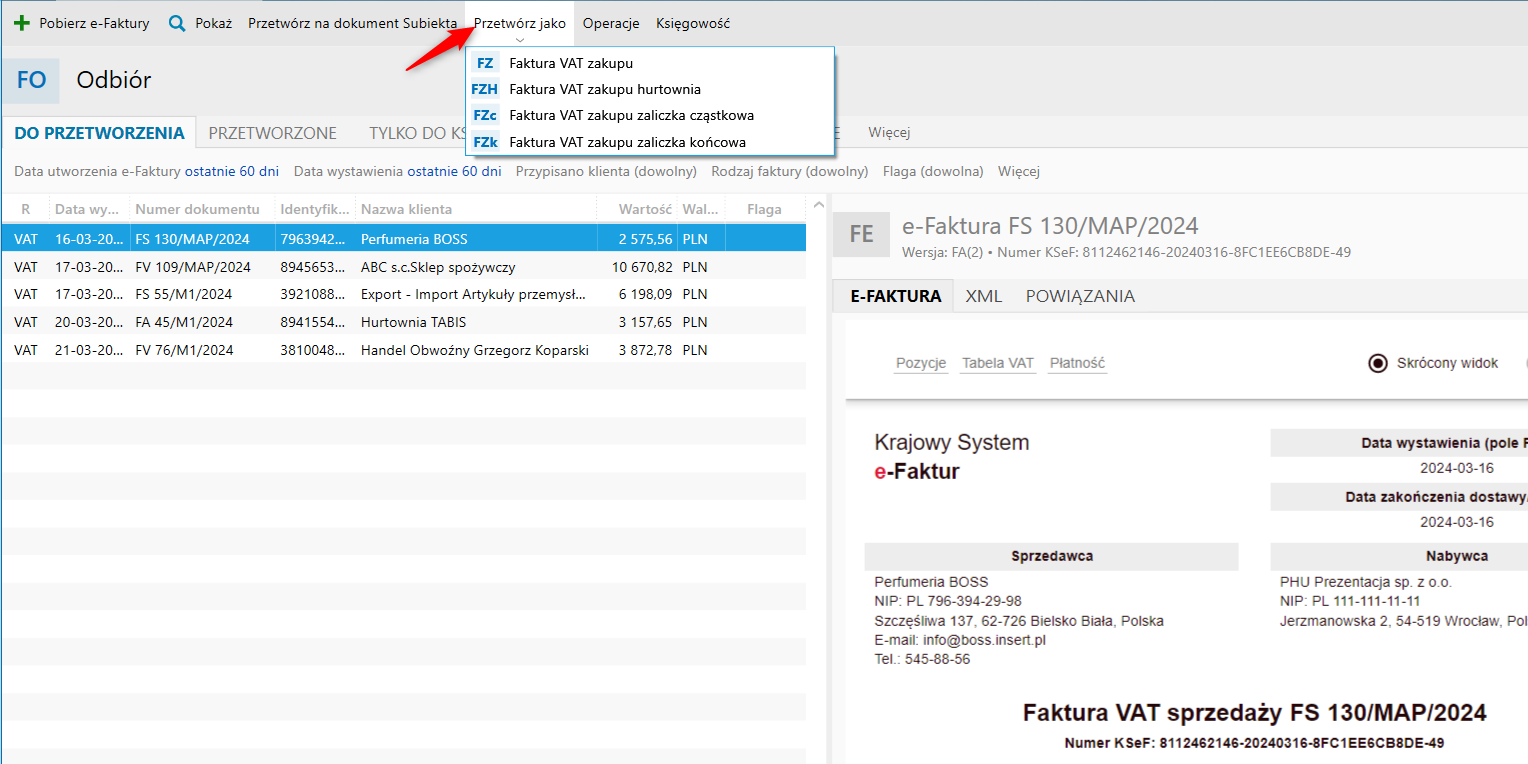This screenshot has width=1528, height=764.
Task: Click the Krajowy System e-Faktur logo text
Action: coord(951,456)
